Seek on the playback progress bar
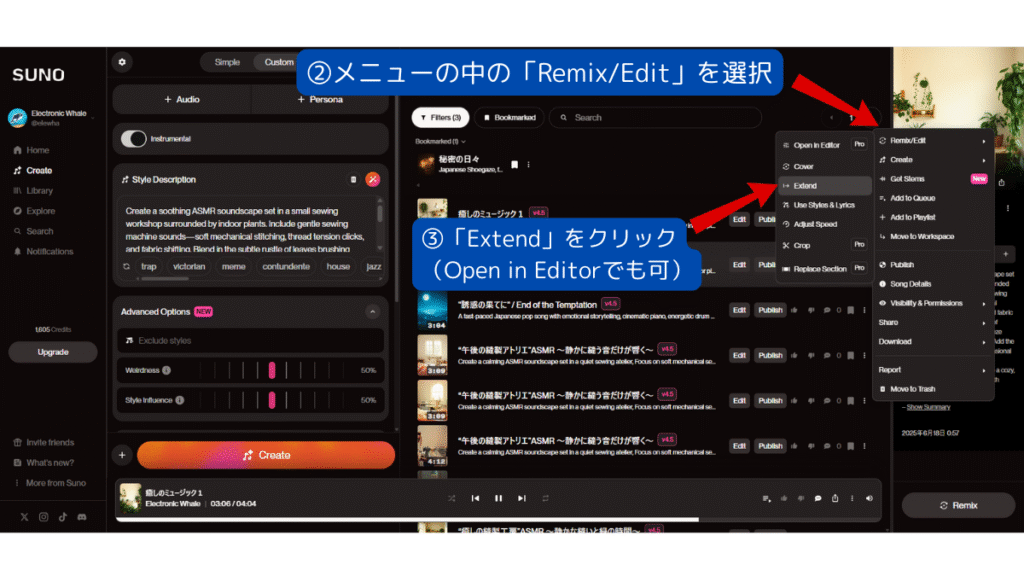Image resolution: width=1024 pixels, height=576 pixels. (498, 520)
